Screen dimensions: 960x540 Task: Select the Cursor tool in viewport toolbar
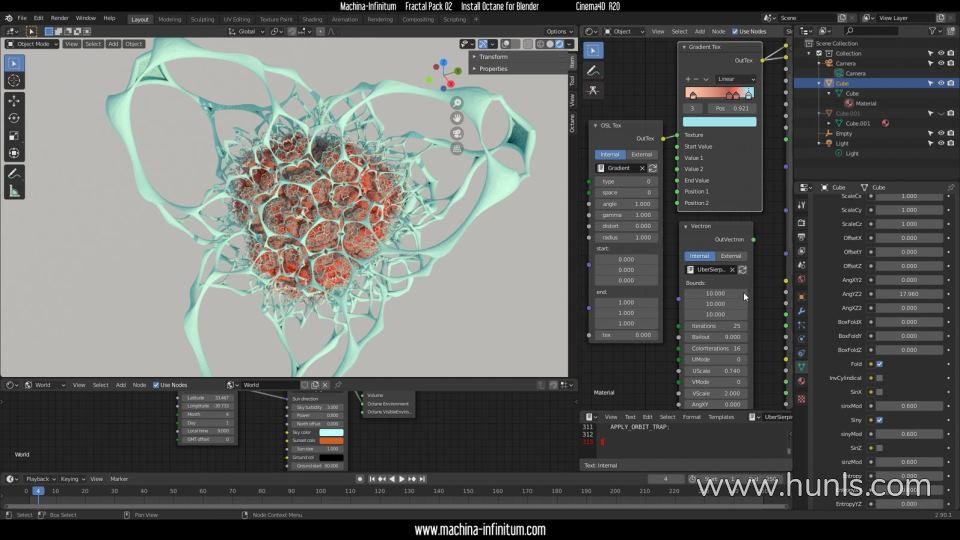click(x=14, y=80)
